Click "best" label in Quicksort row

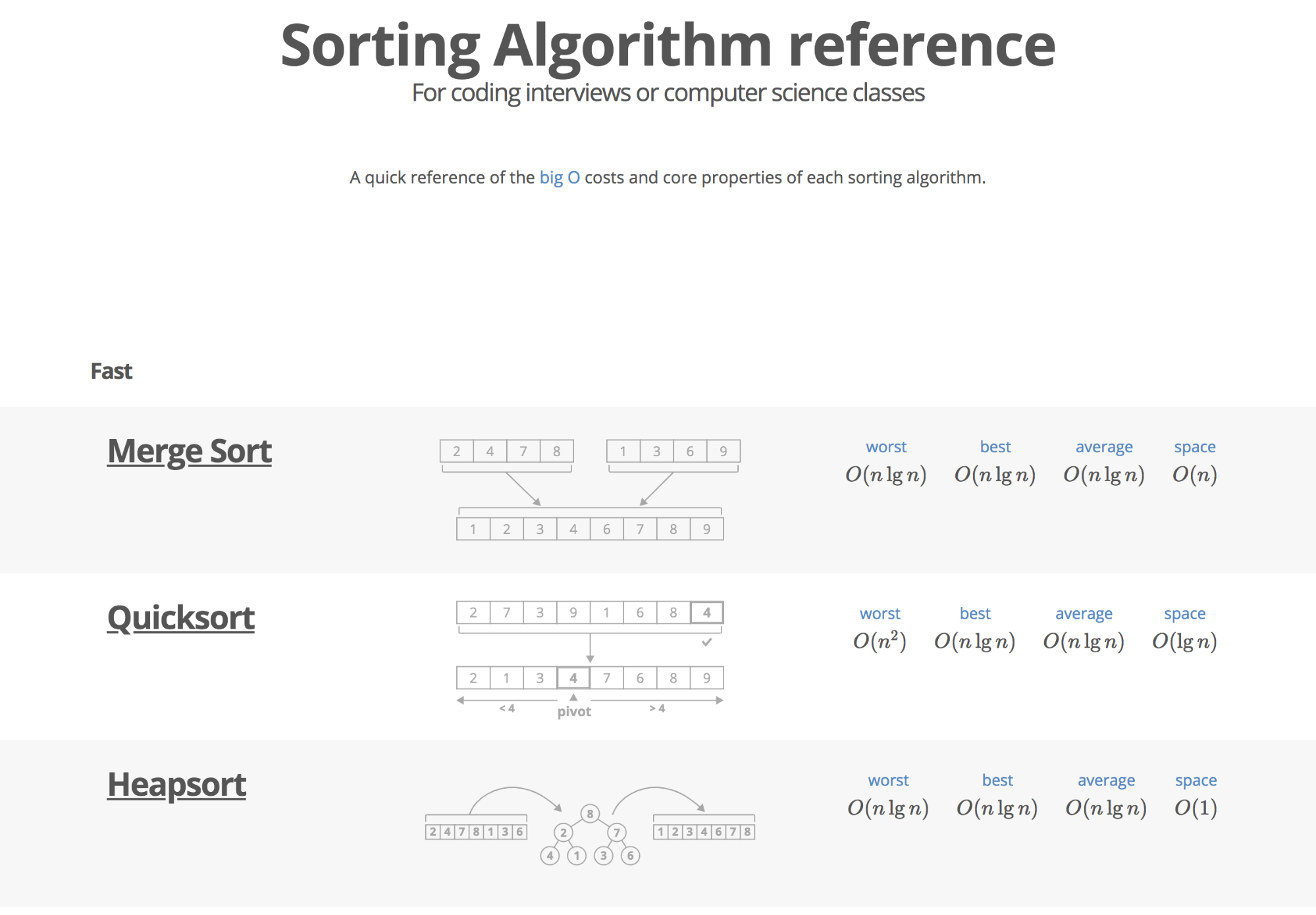tap(974, 614)
